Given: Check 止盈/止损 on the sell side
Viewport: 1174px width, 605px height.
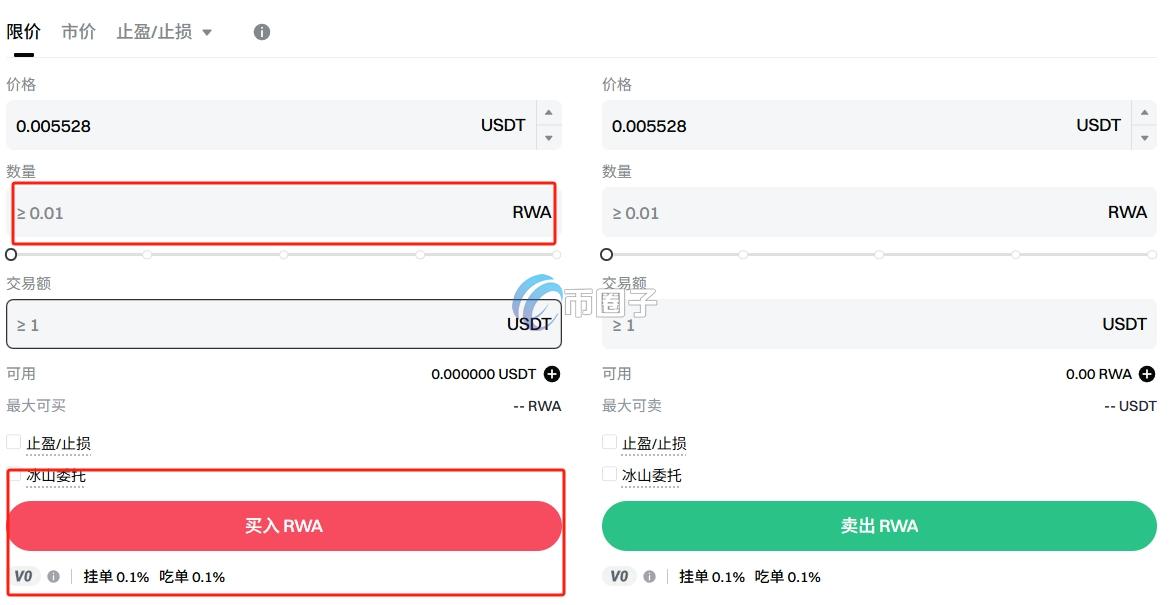Looking at the screenshot, I should [609, 441].
